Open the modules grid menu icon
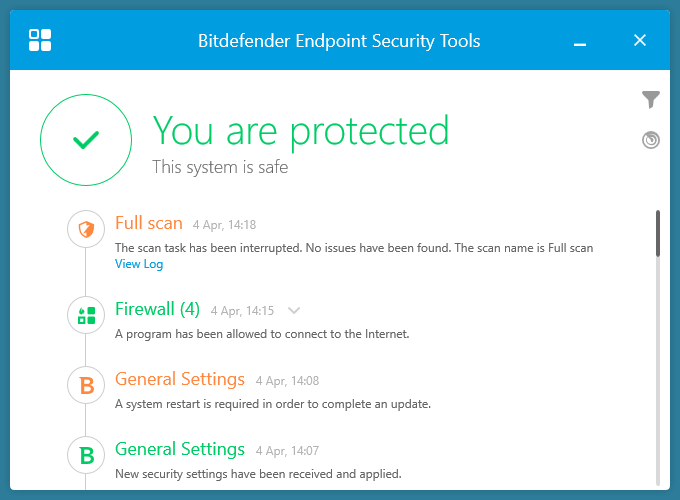The width and height of the screenshot is (680, 500). pyautogui.click(x=40, y=40)
